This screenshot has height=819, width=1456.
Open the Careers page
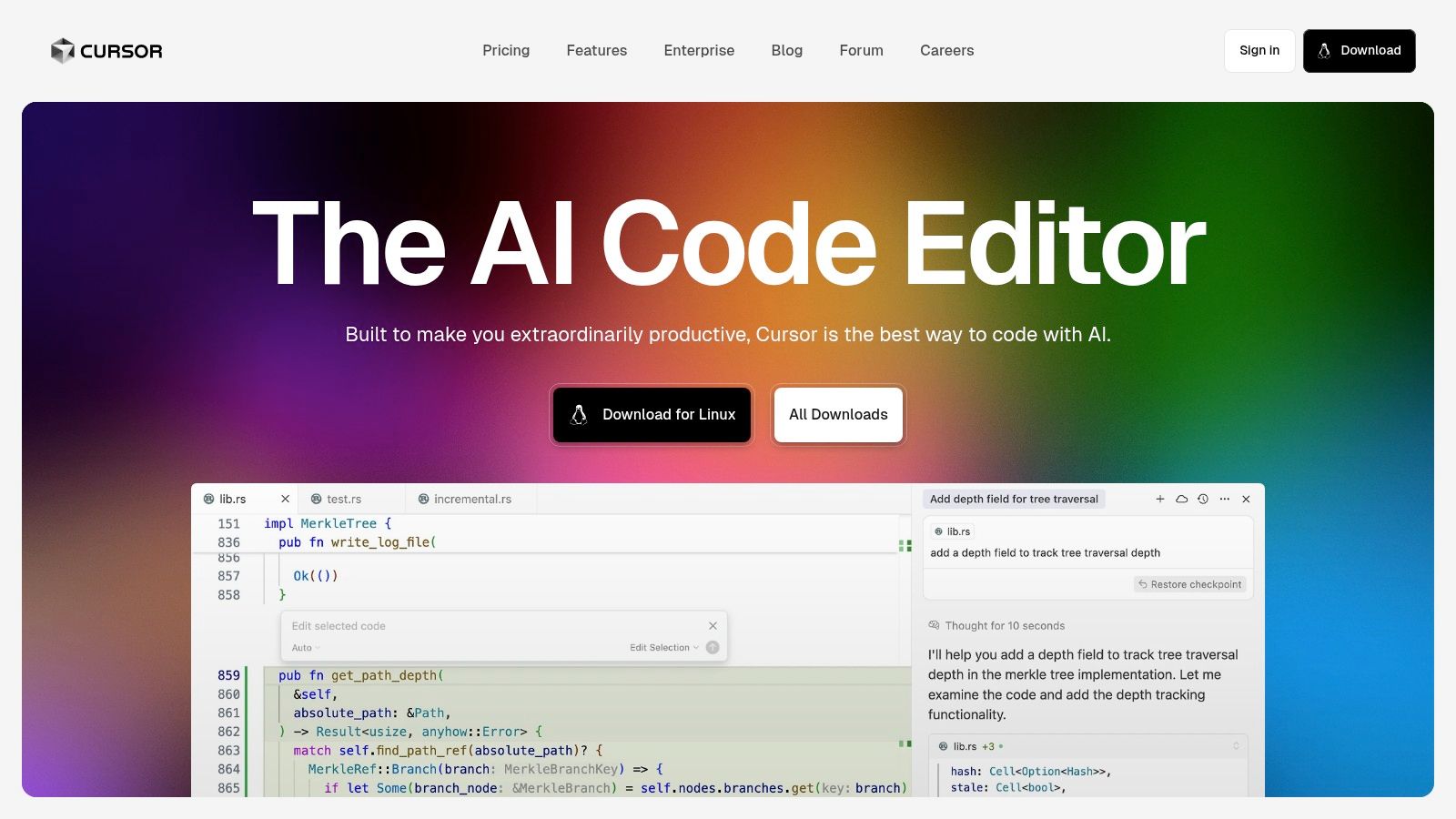click(947, 51)
